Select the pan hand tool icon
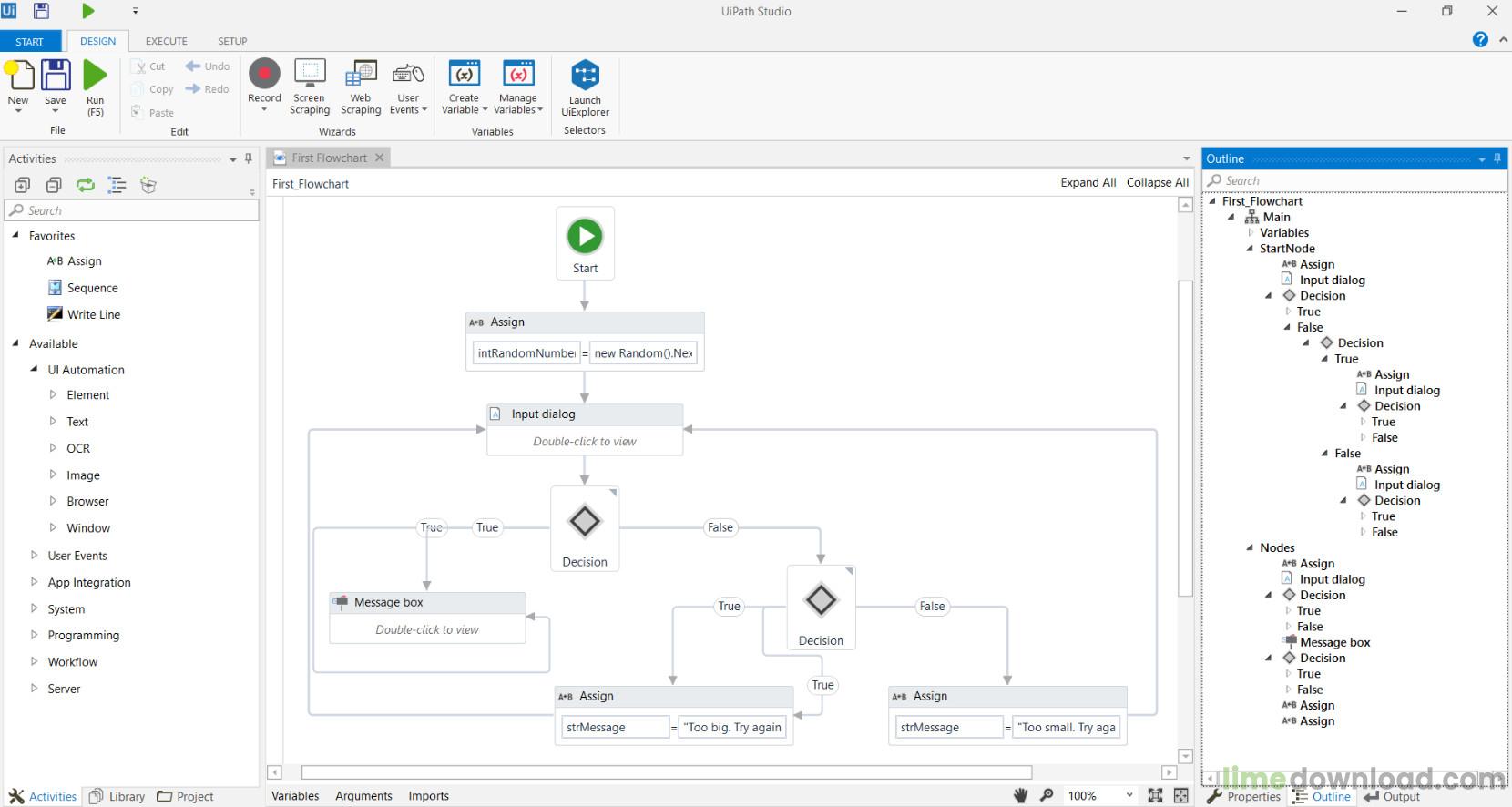The height and width of the screenshot is (807, 1512). pyautogui.click(x=1020, y=795)
